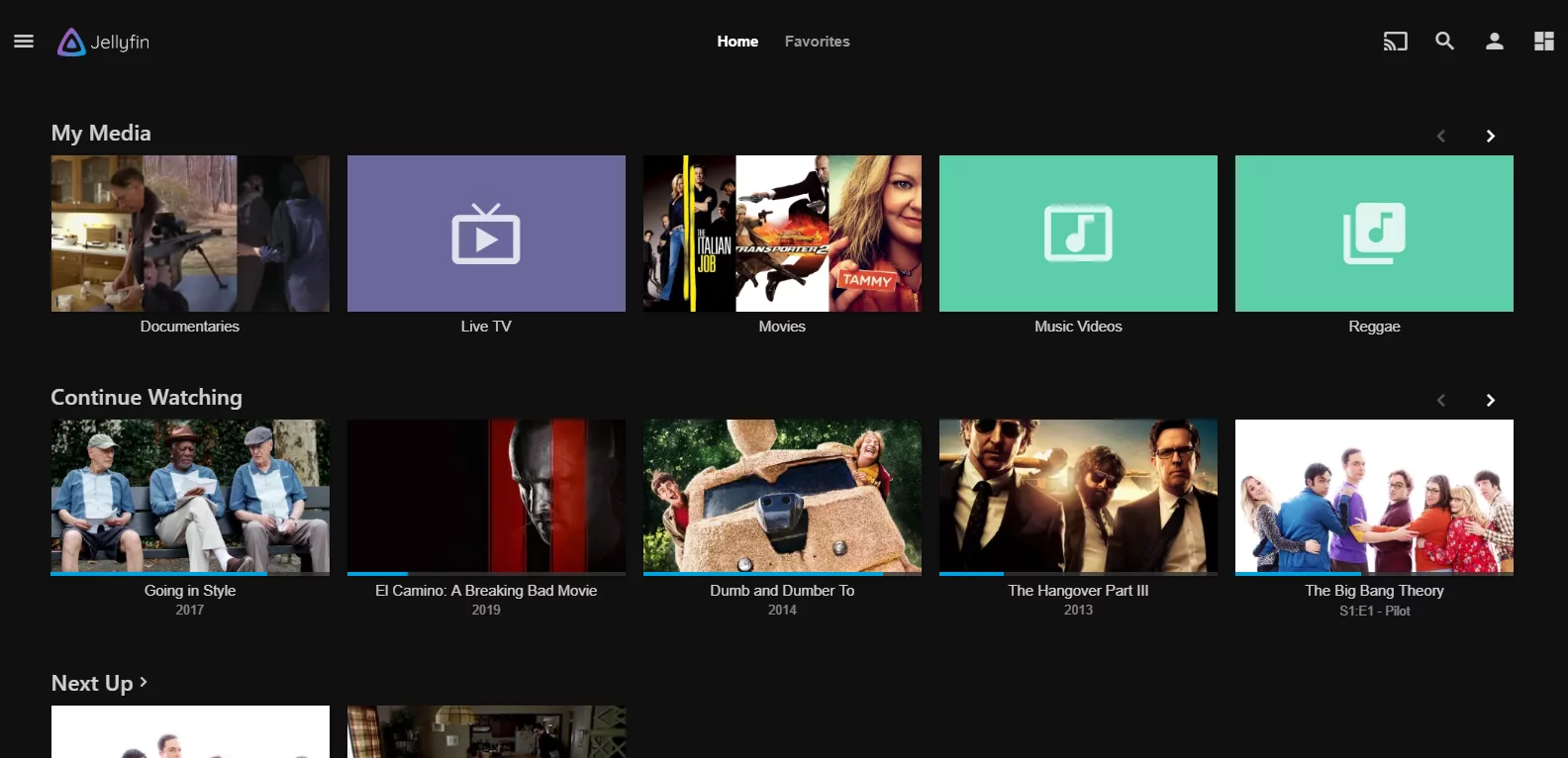Resume Going in Style thumbnail
Screen dimensions: 1568x758
pos(190,496)
